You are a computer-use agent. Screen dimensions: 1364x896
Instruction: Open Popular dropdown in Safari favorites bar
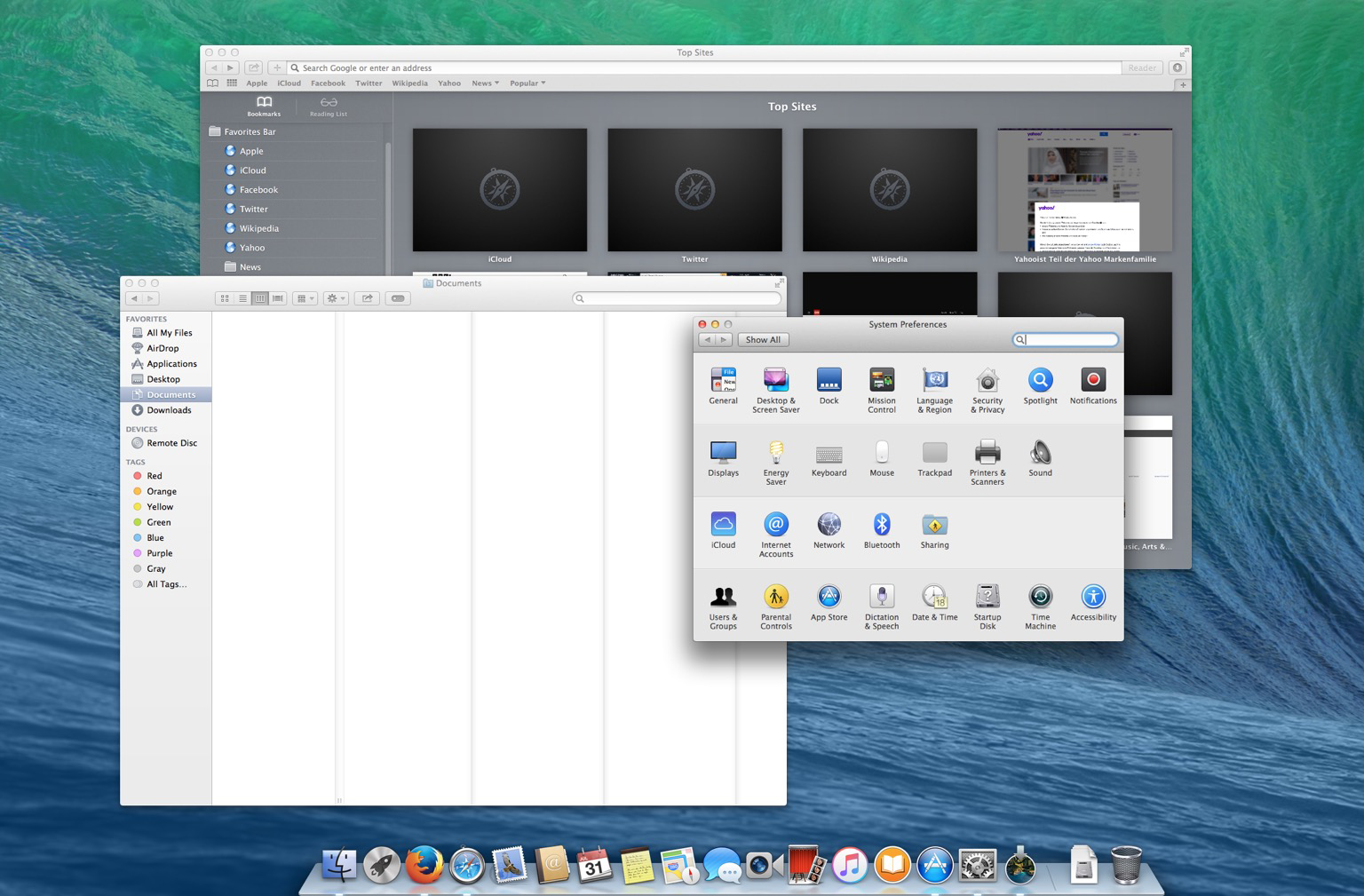point(527,83)
